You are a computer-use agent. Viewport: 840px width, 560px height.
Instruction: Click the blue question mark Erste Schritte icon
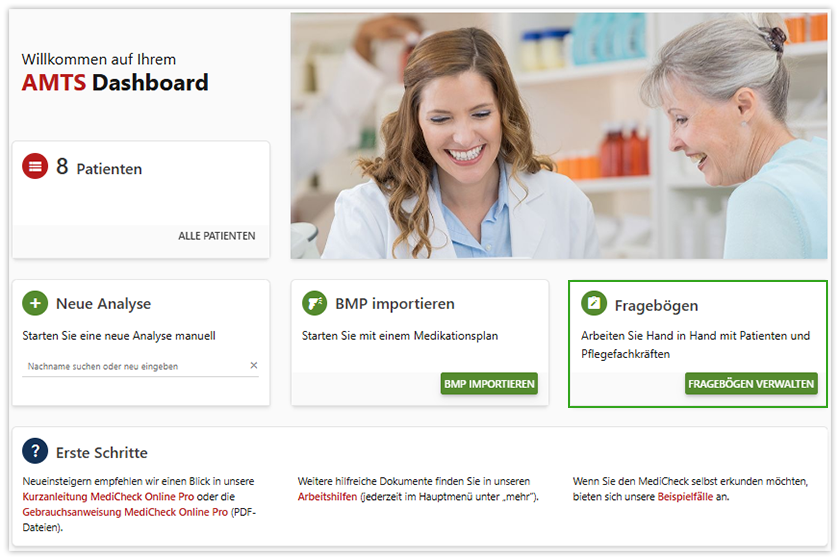tap(35, 451)
